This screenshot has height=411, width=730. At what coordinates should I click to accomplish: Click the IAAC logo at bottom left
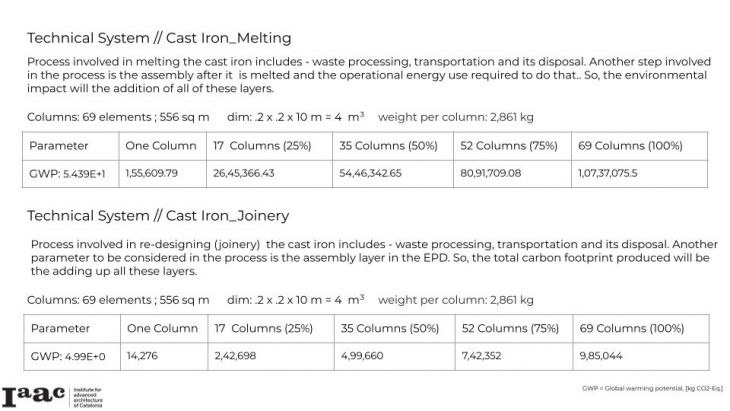33,395
